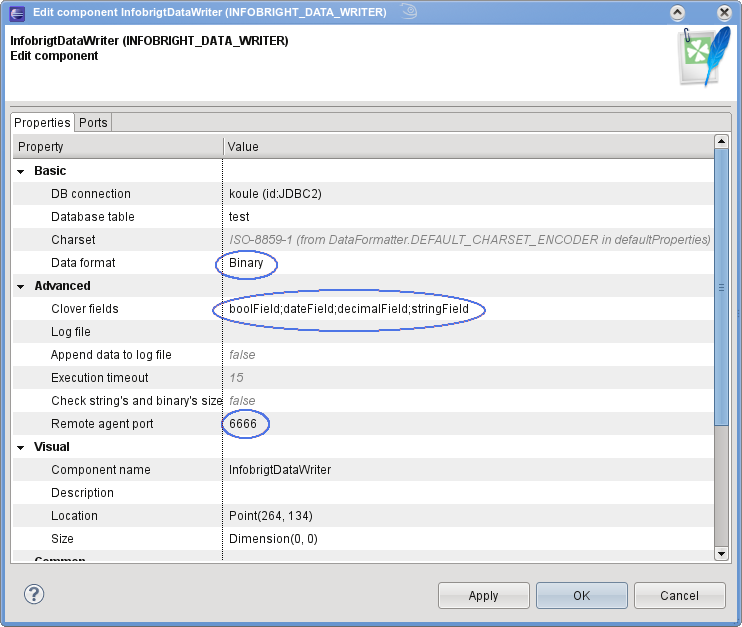
Task: Open Check string's and binary's size 'false' value
Action: 468,401
